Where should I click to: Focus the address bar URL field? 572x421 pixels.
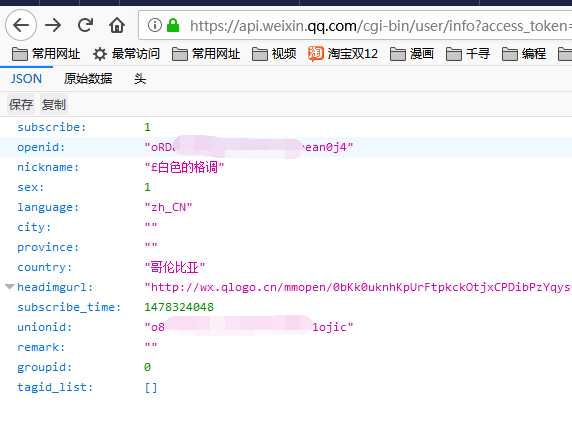(x=355, y=25)
